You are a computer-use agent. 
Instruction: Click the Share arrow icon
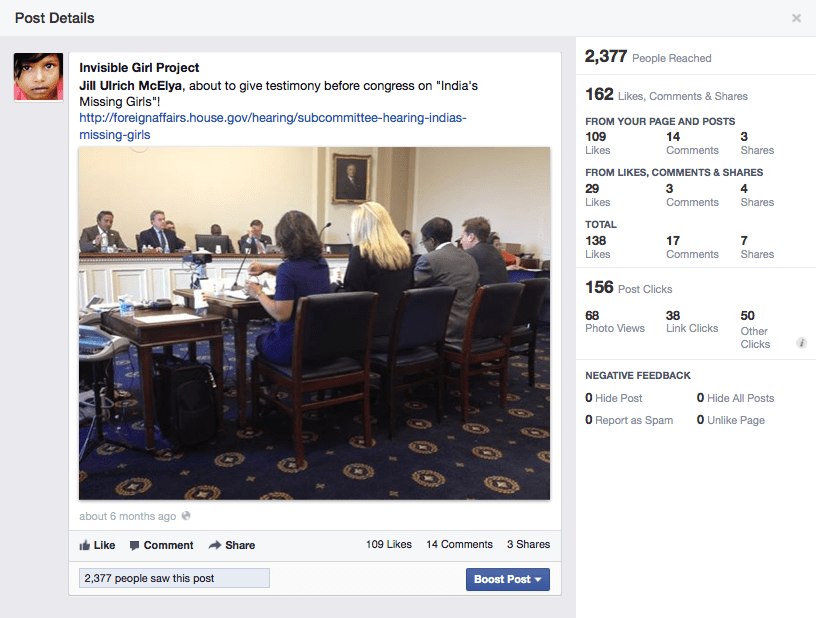215,545
